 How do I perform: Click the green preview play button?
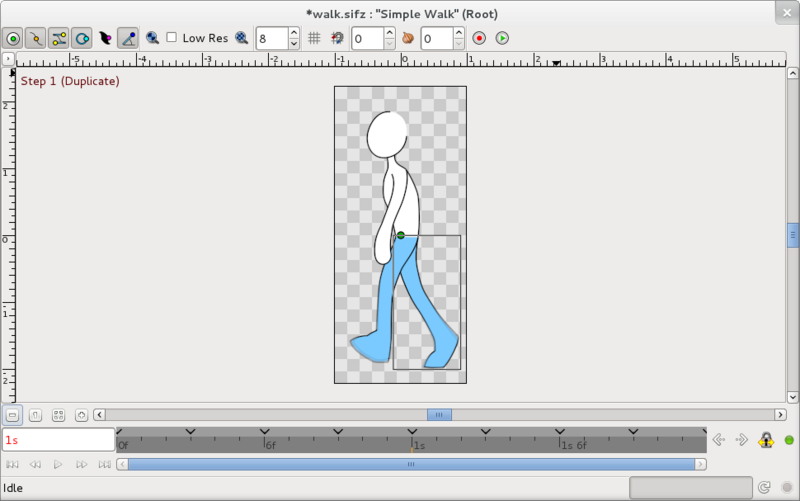(502, 38)
